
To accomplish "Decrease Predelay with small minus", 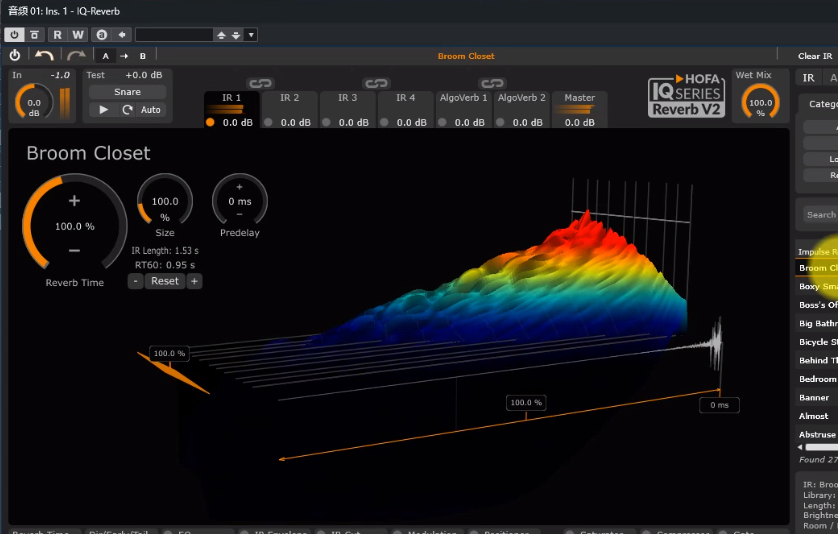I will (x=239, y=214).
